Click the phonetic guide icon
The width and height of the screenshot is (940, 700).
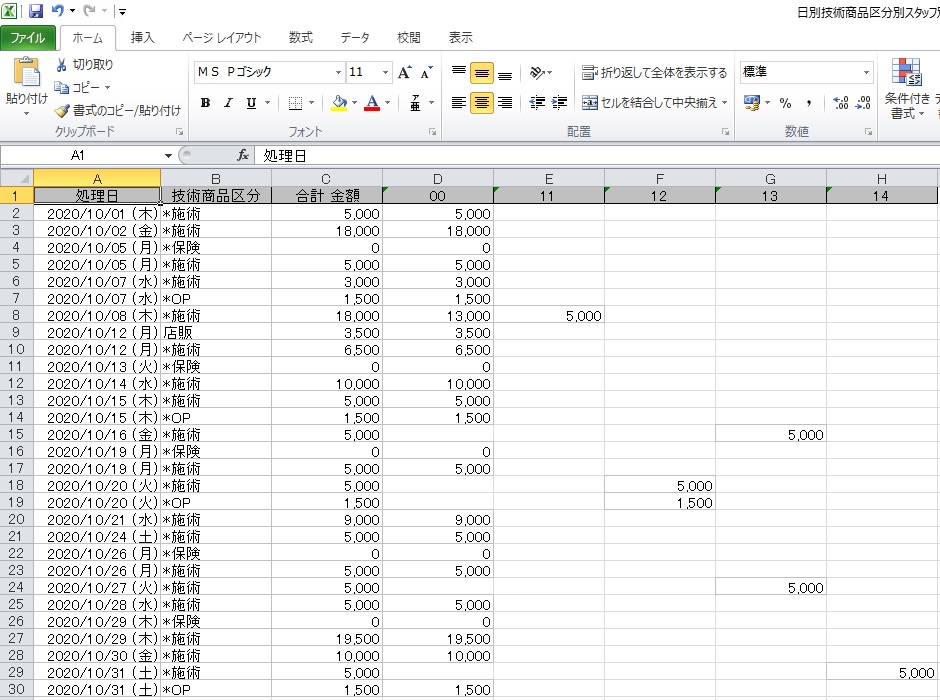[x=415, y=103]
